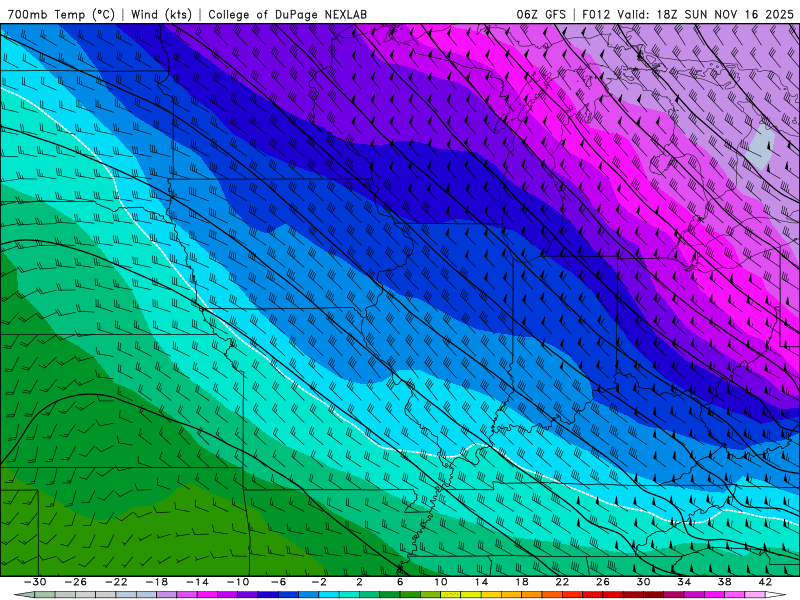The height and width of the screenshot is (600, 800).
Task: Click the 30 color scale label
Action: (x=643, y=582)
